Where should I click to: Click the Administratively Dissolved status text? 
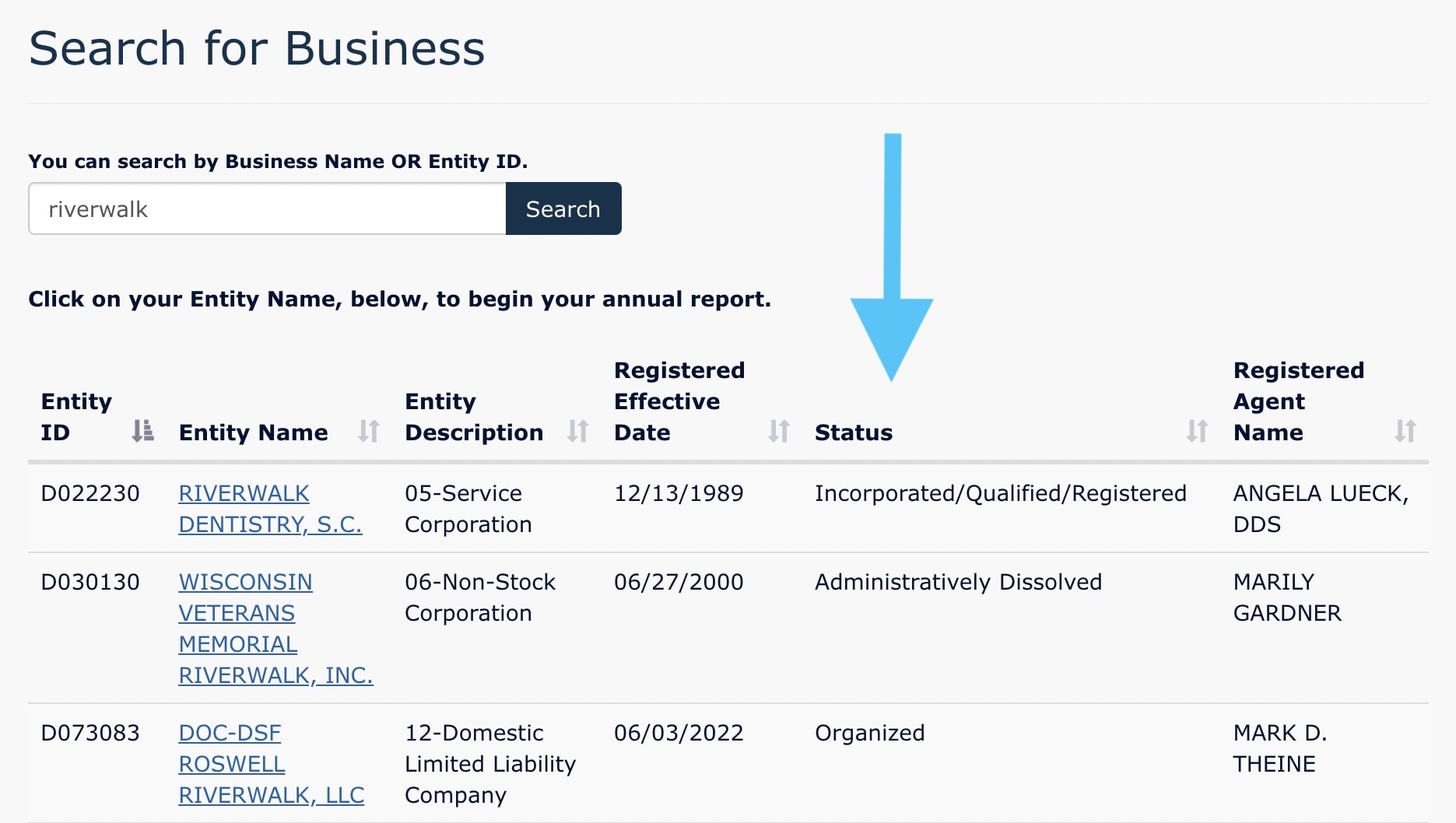click(958, 581)
